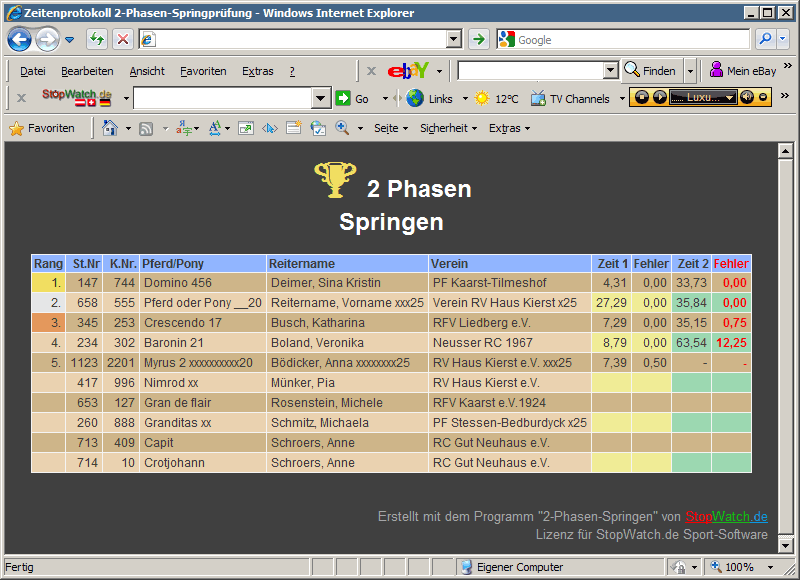
Task: Click the browser Back arrow button
Action: [19, 39]
